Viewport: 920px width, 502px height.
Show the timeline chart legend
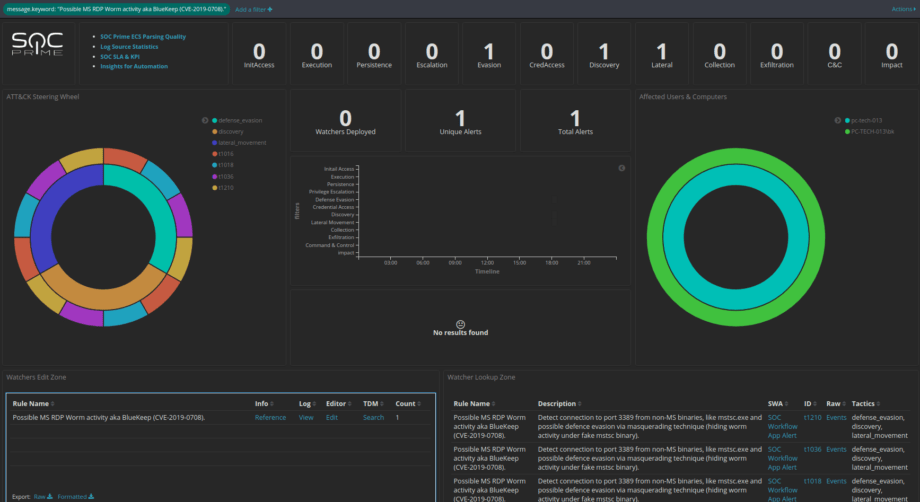coord(621,168)
